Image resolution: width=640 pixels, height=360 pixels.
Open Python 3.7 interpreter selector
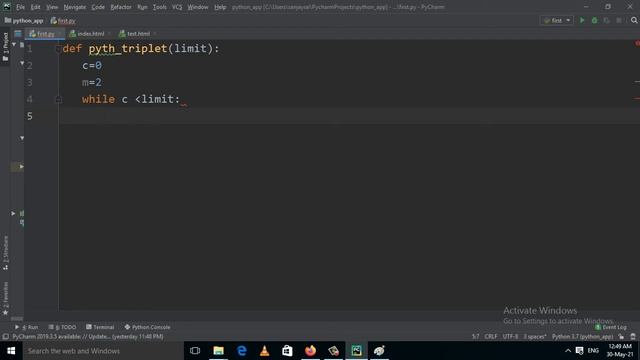coord(582,337)
